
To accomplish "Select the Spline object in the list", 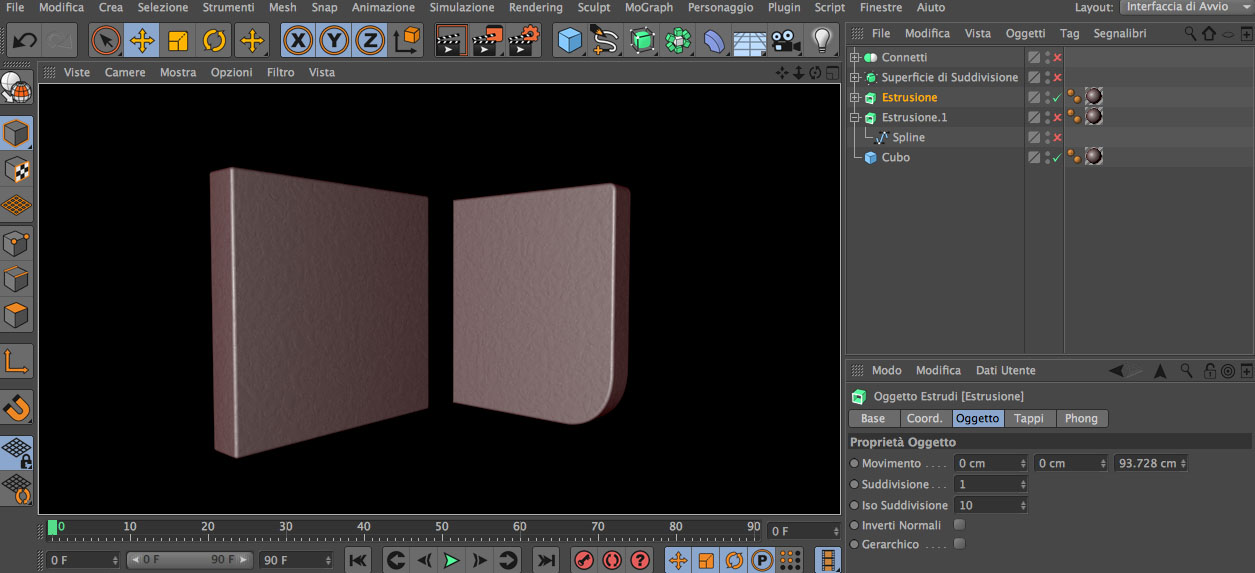I will pyautogui.click(x=908, y=137).
